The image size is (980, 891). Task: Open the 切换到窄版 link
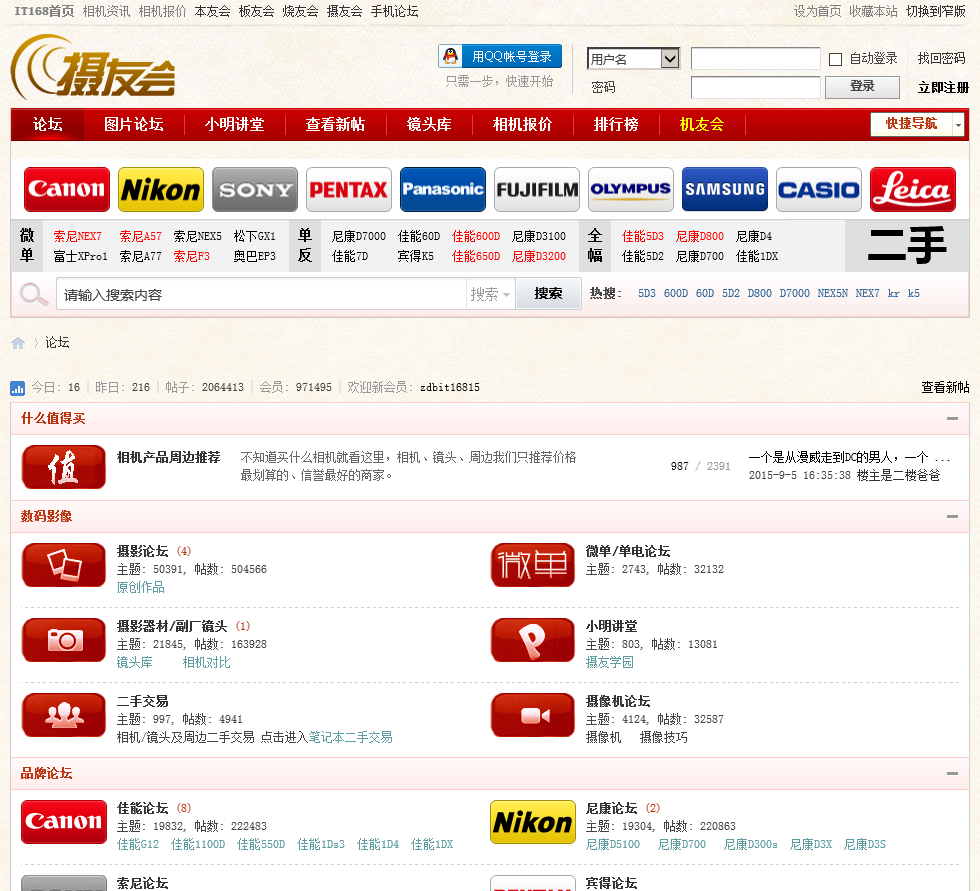pyautogui.click(x=936, y=11)
